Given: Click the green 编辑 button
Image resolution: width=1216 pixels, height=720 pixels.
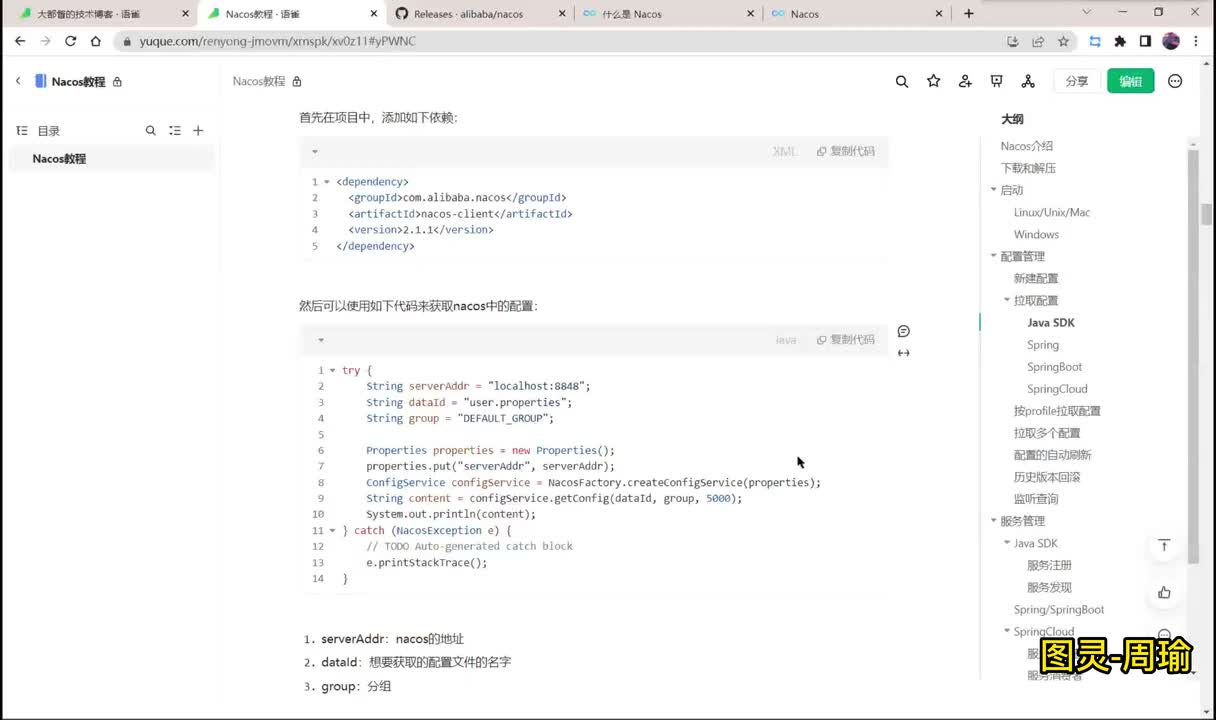Looking at the screenshot, I should pos(1130,82).
